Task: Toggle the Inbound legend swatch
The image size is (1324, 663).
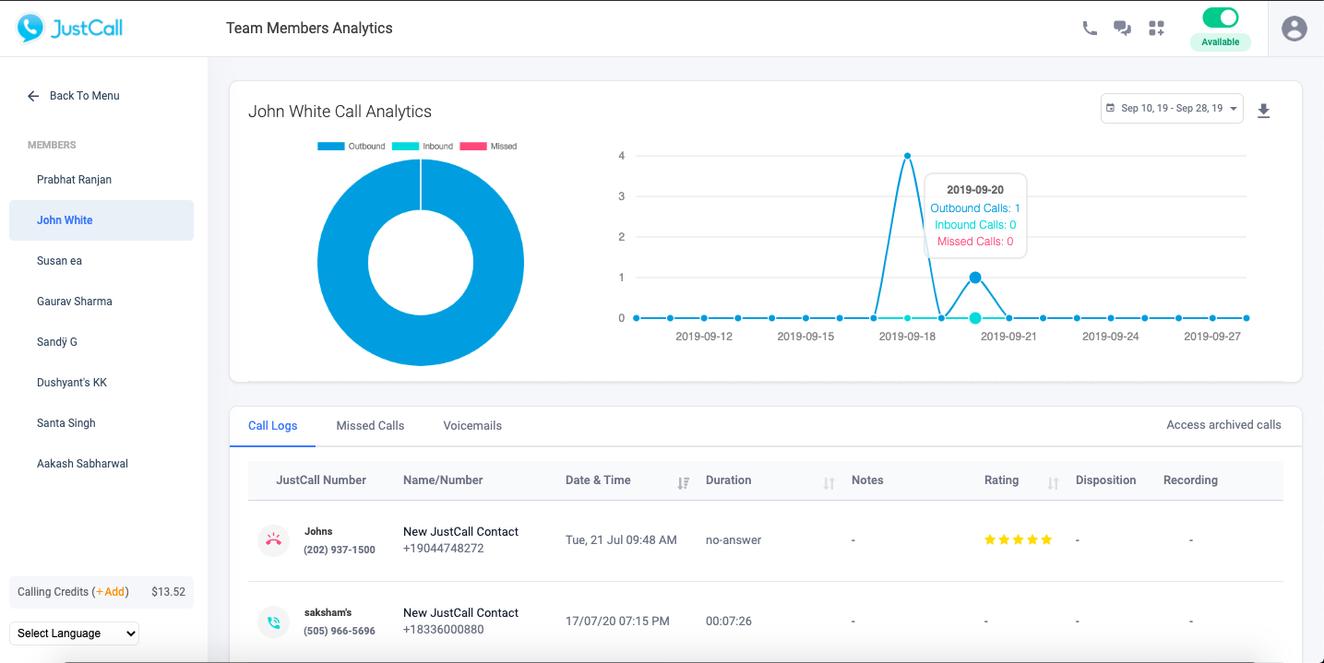Action: [405, 146]
